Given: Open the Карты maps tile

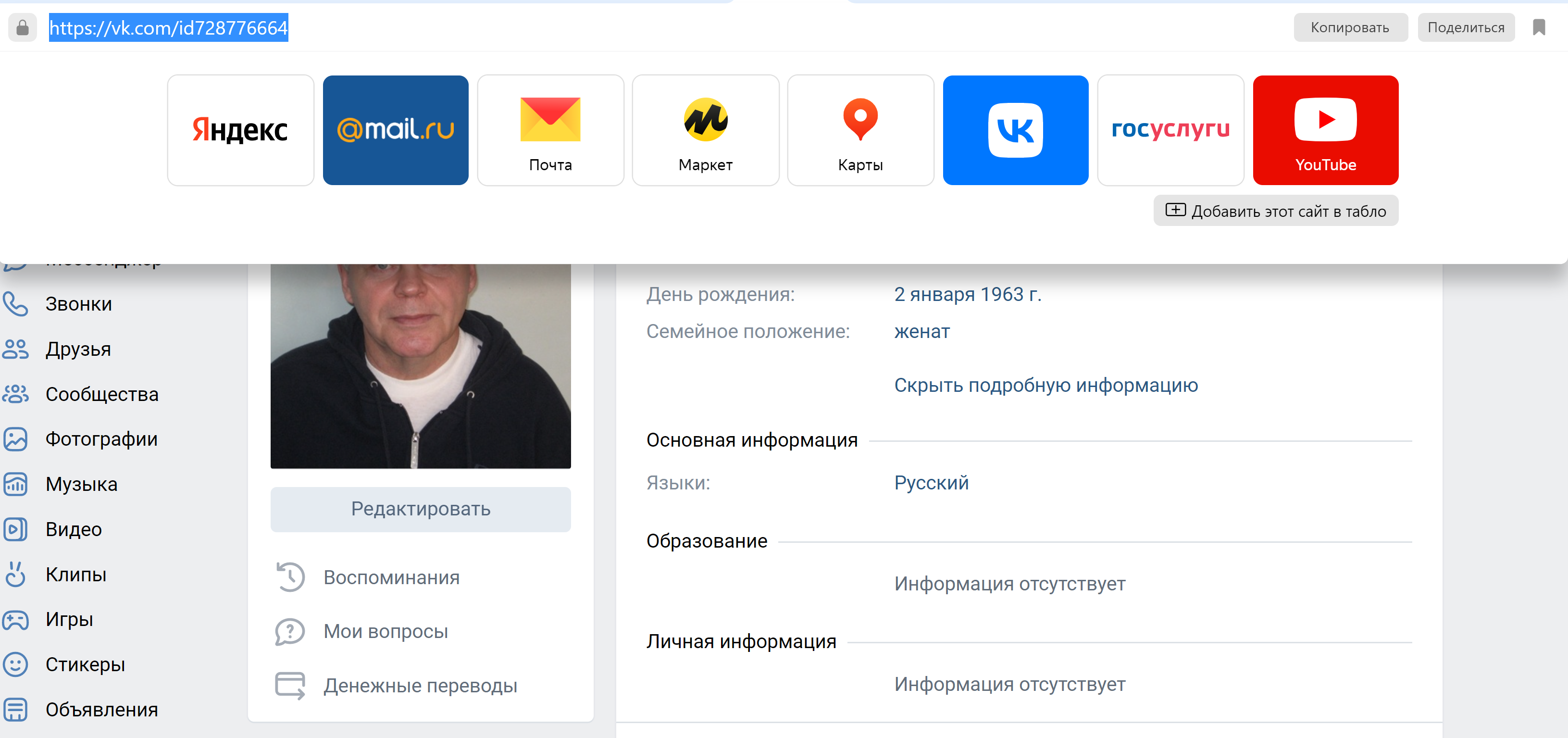Looking at the screenshot, I should click(860, 130).
